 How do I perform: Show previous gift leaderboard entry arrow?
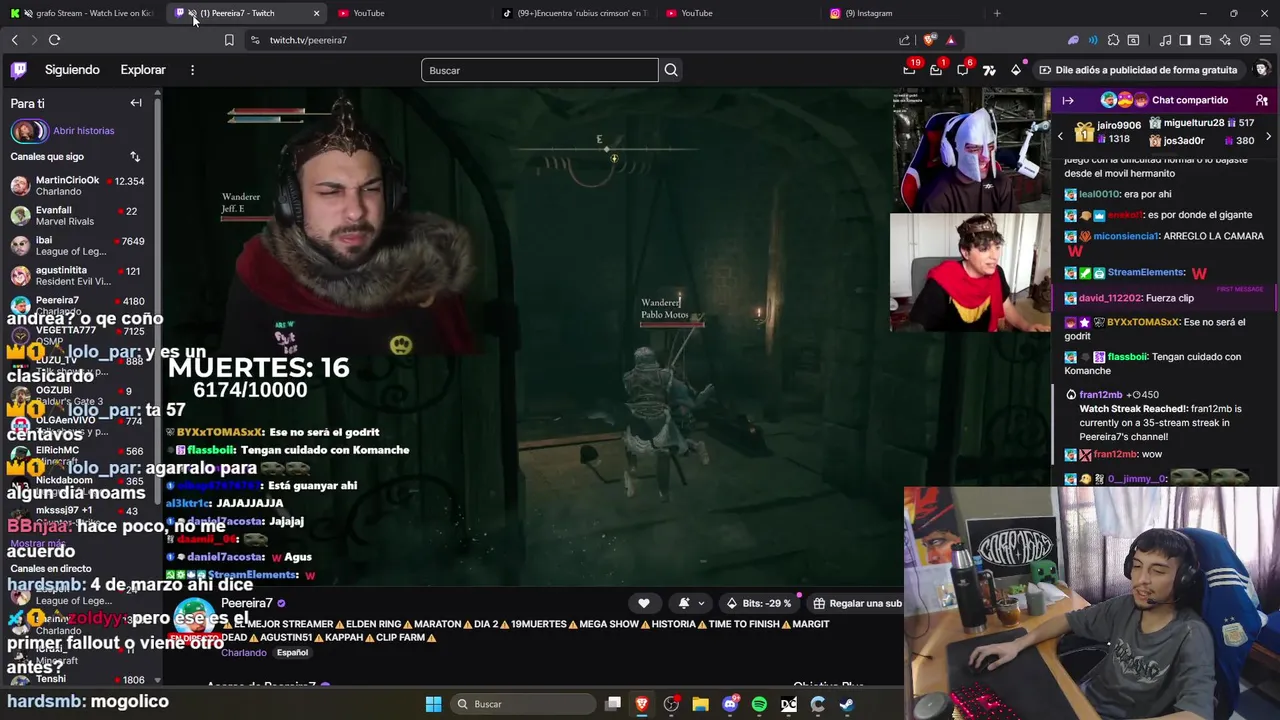click(x=1061, y=136)
